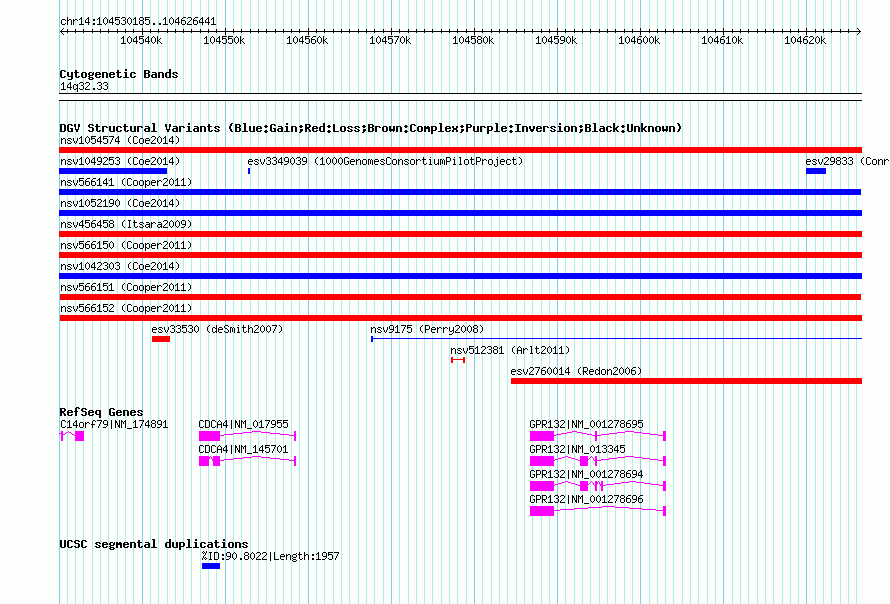Open the UCSC segmental duplications track title
890x604 pixels.
pos(154,544)
